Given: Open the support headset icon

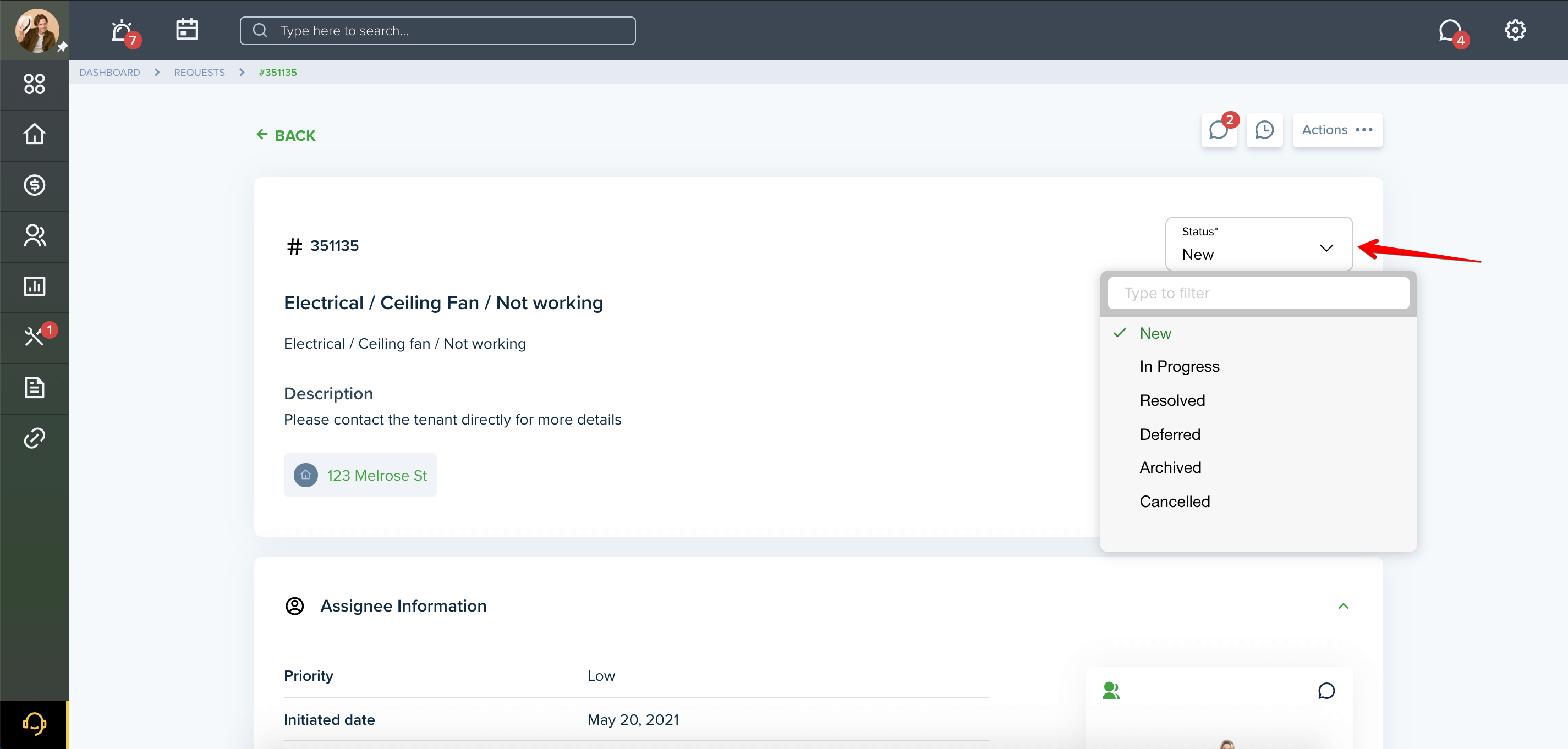Looking at the screenshot, I should (34, 724).
